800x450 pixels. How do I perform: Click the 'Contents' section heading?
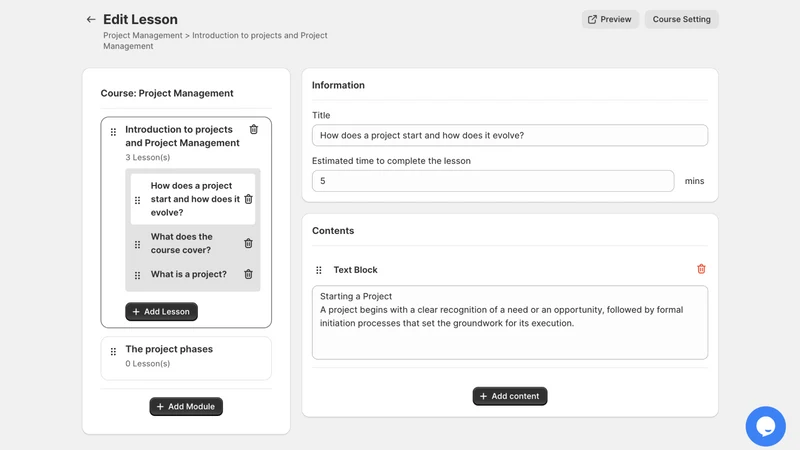(333, 231)
